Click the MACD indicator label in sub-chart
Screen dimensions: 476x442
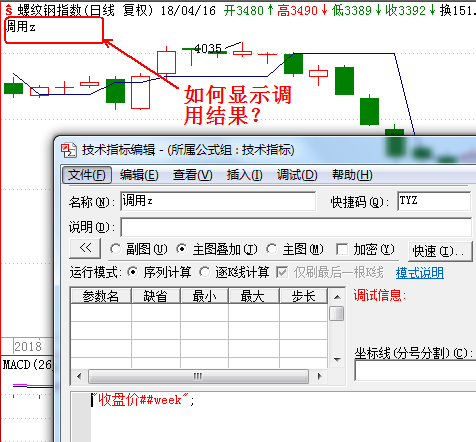pyautogui.click(x=27, y=365)
